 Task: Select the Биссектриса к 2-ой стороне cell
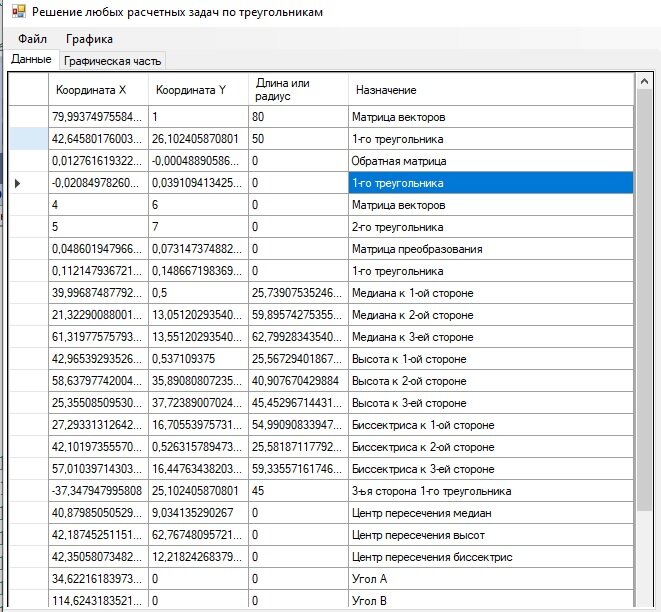[x=491, y=447]
